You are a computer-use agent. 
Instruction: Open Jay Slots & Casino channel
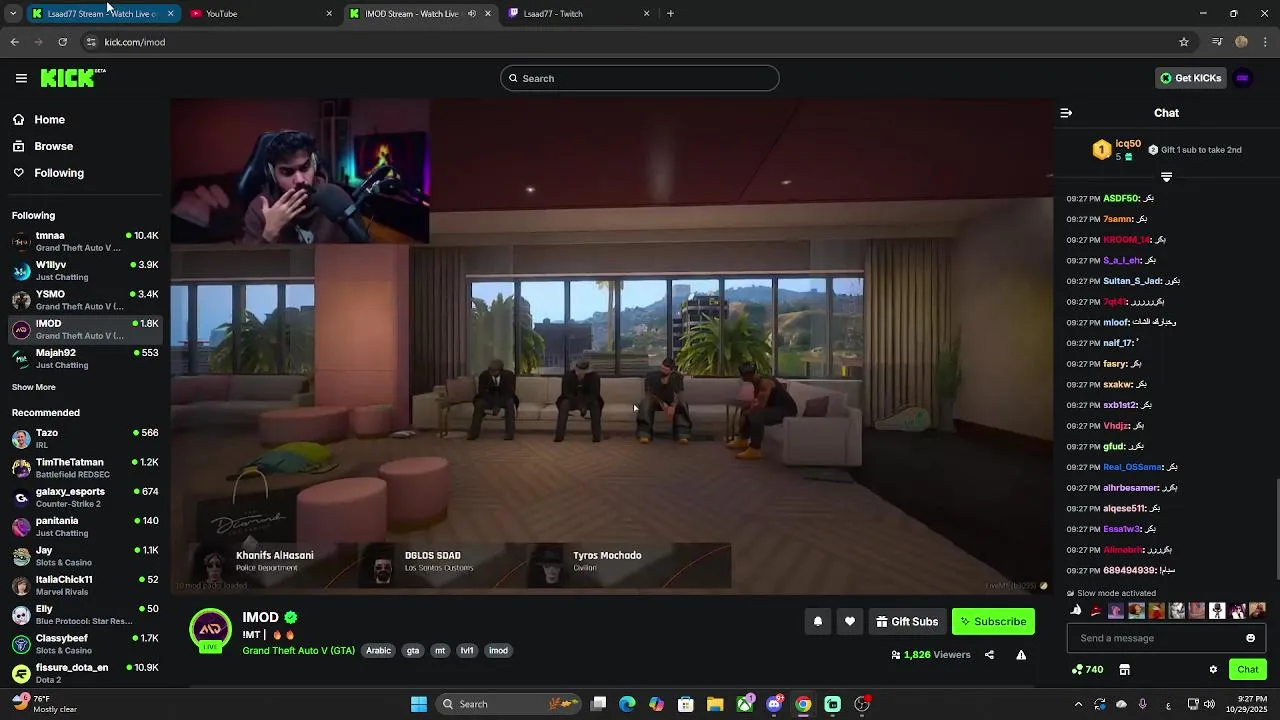click(85, 556)
